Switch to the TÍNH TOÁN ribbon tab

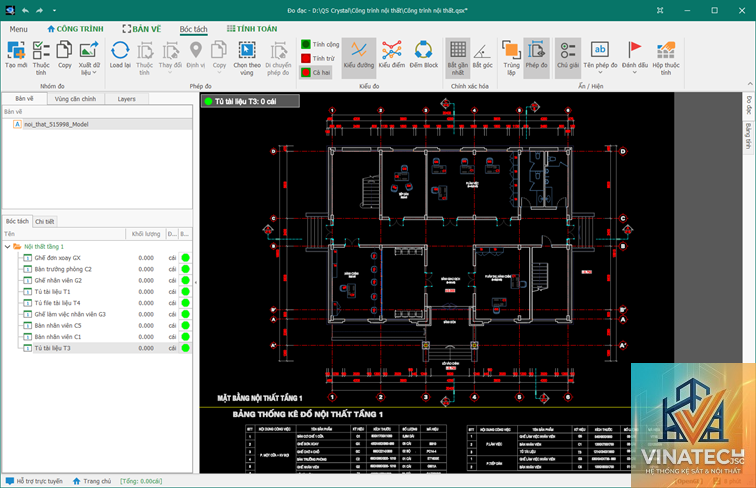click(x=252, y=29)
